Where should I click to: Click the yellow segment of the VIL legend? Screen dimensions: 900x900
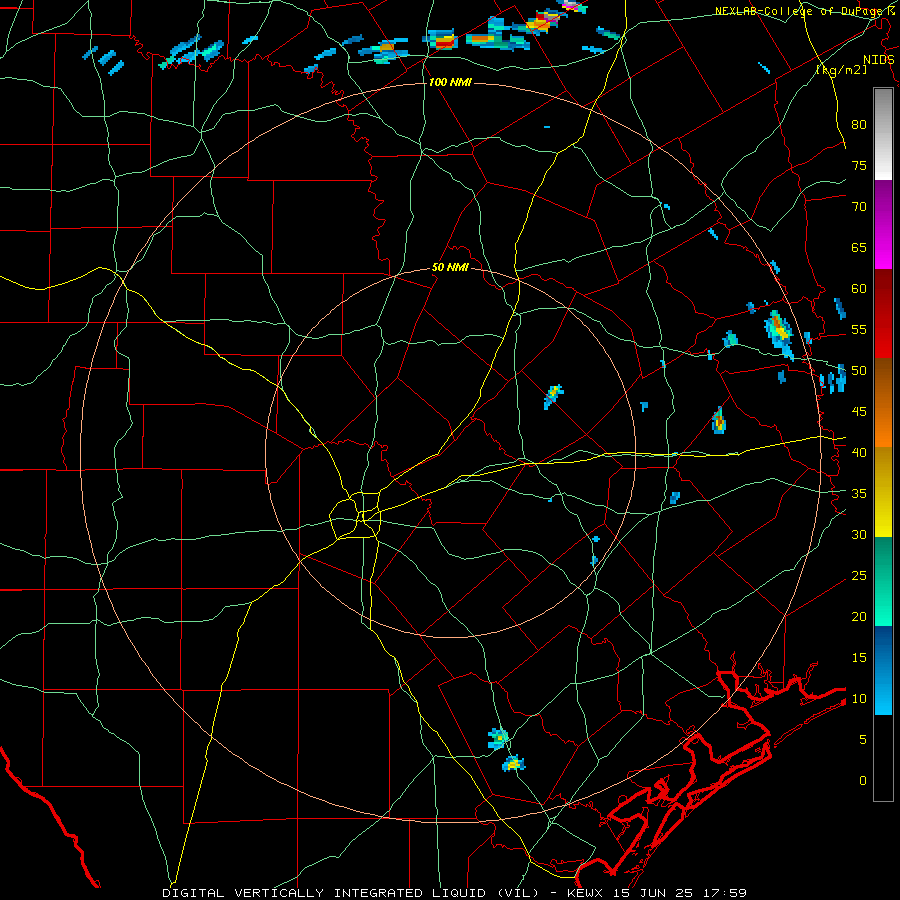883,492
